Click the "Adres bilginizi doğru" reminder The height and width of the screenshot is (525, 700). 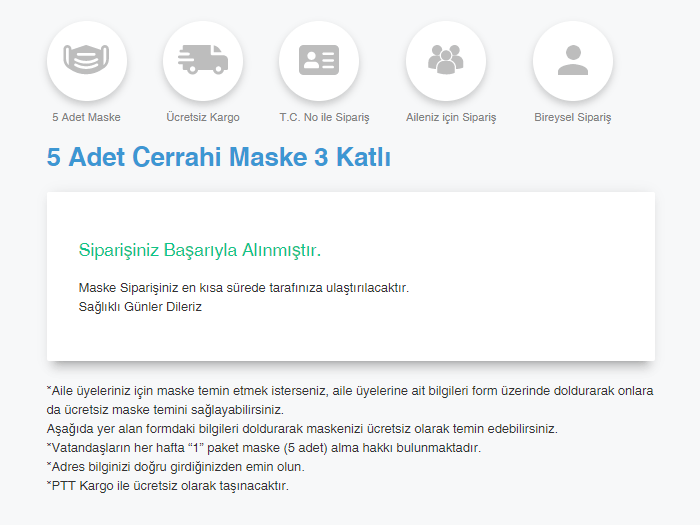coord(175,467)
